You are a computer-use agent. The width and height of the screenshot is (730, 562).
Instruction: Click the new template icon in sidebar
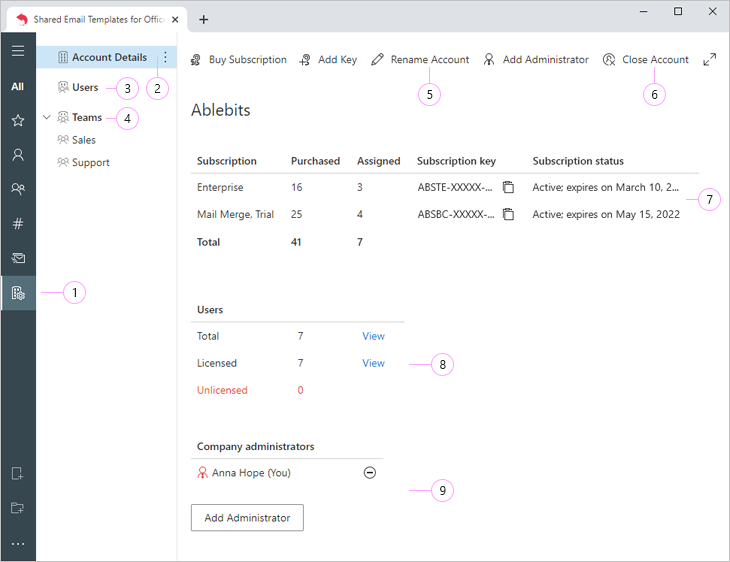click(17, 474)
